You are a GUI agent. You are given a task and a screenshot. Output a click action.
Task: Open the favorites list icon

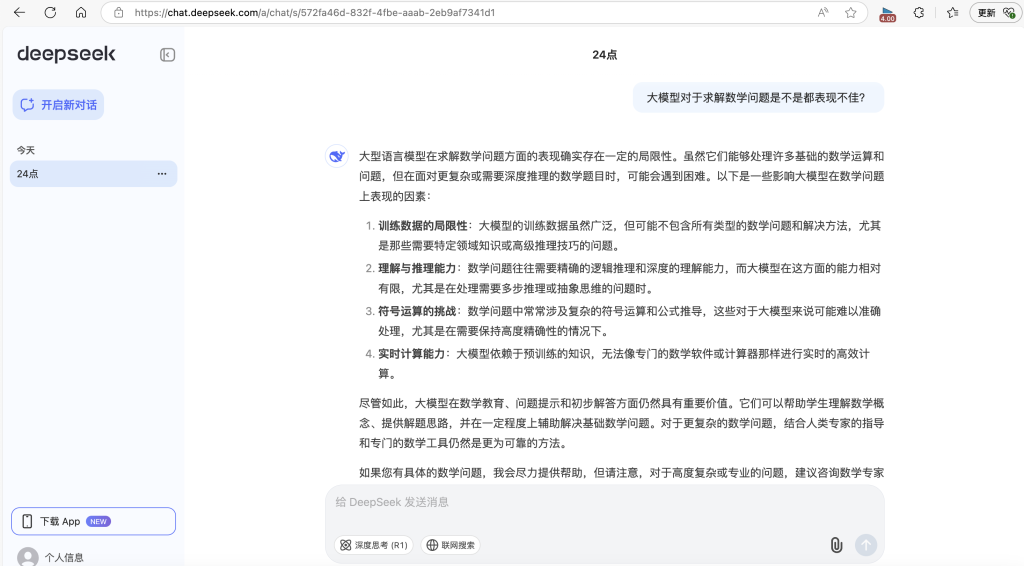click(953, 12)
